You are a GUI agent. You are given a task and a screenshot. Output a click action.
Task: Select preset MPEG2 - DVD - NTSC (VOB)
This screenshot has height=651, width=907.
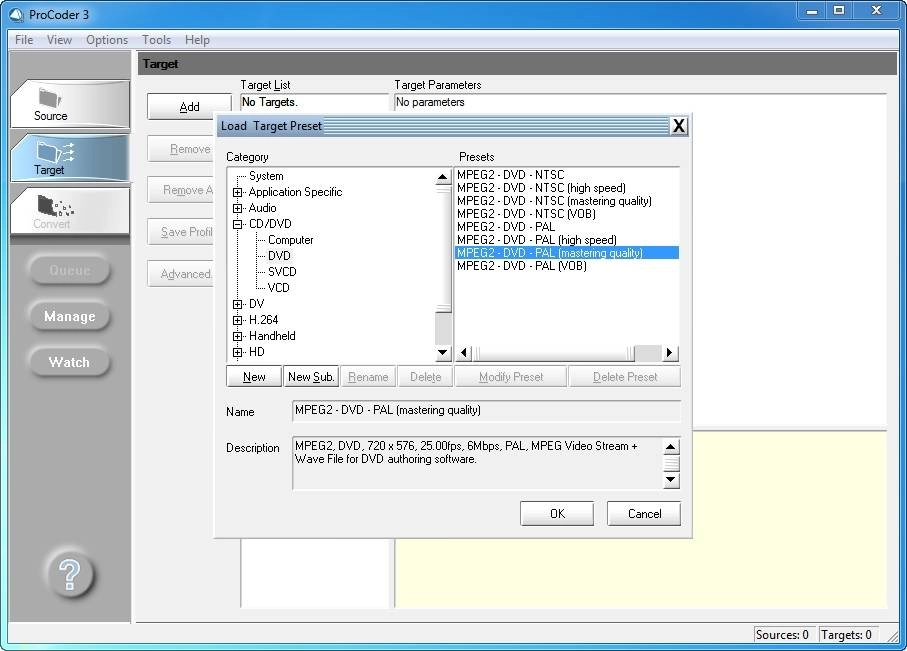(x=526, y=214)
